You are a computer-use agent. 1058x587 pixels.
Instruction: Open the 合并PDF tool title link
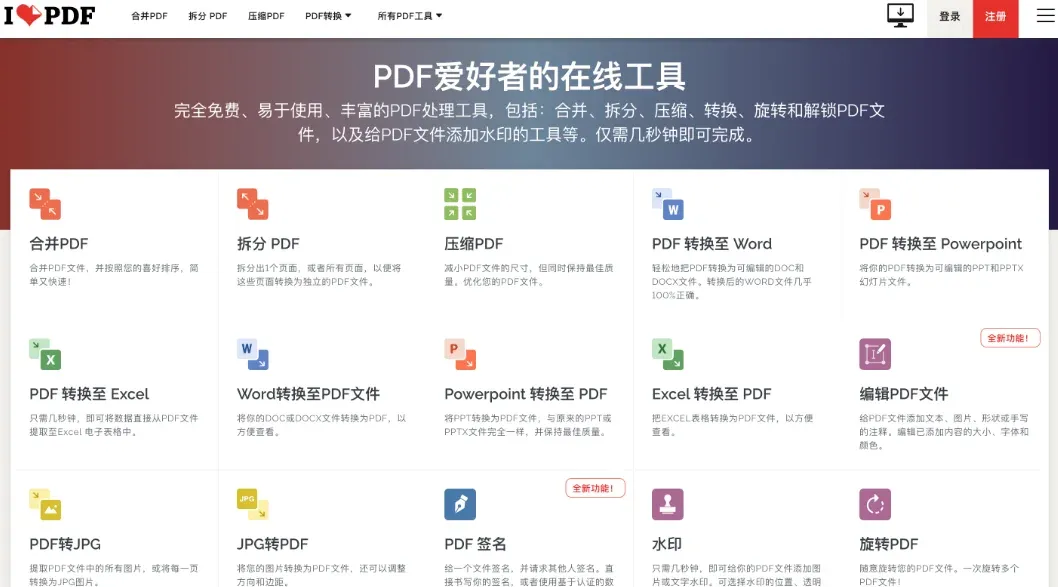pyautogui.click(x=59, y=244)
